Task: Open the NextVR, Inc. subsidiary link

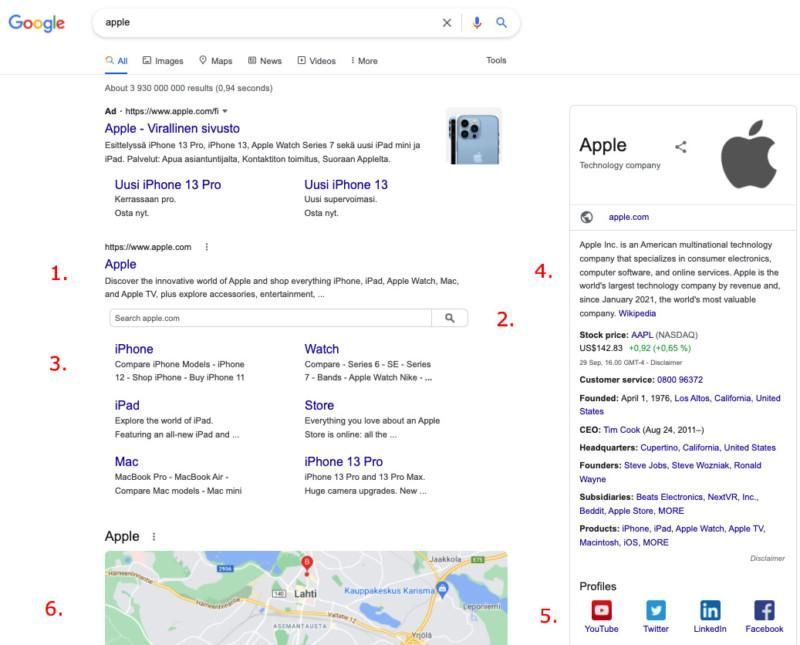Action: pyautogui.click(x=732, y=497)
